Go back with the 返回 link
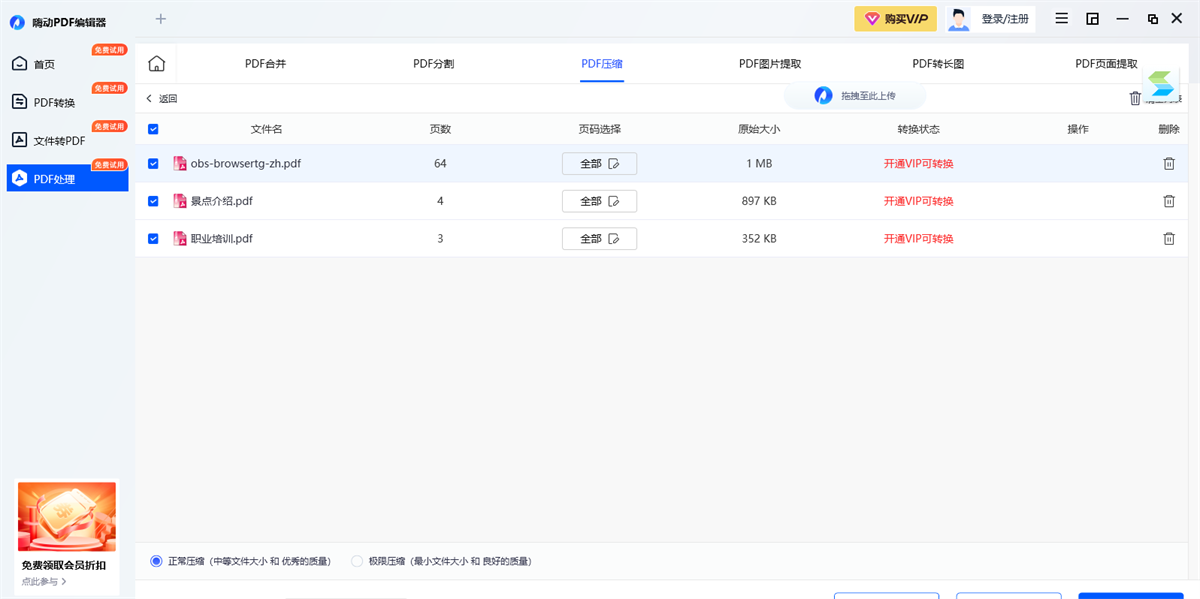Viewport: 1200px width, 599px height. pos(161,98)
